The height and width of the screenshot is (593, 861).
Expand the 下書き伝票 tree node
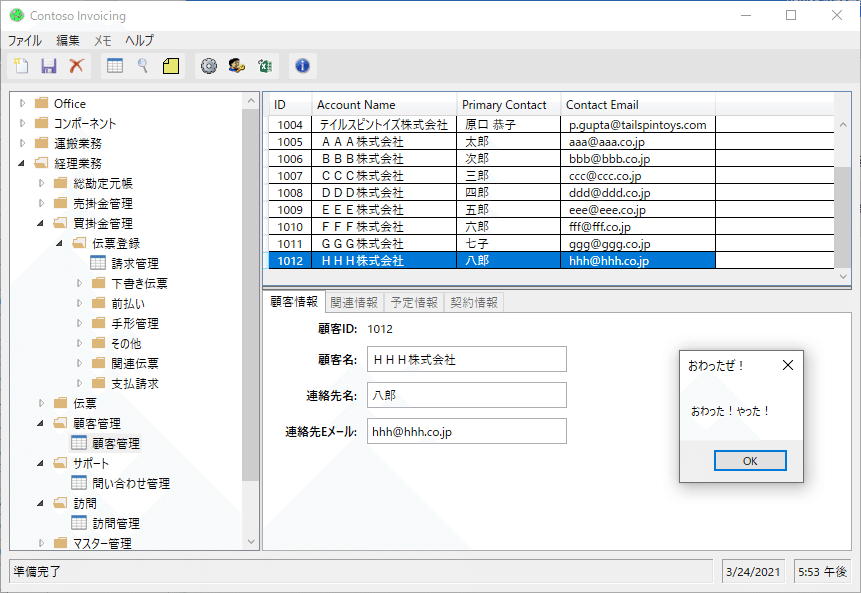[x=80, y=283]
